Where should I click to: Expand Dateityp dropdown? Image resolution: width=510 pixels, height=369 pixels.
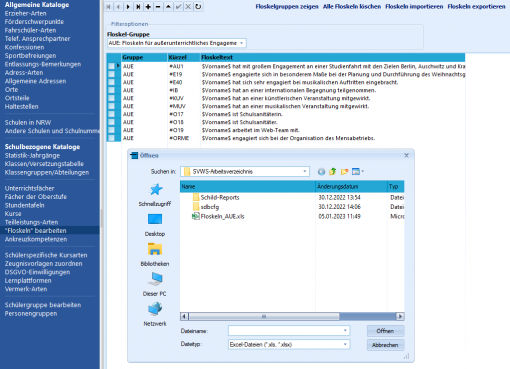[345, 345]
